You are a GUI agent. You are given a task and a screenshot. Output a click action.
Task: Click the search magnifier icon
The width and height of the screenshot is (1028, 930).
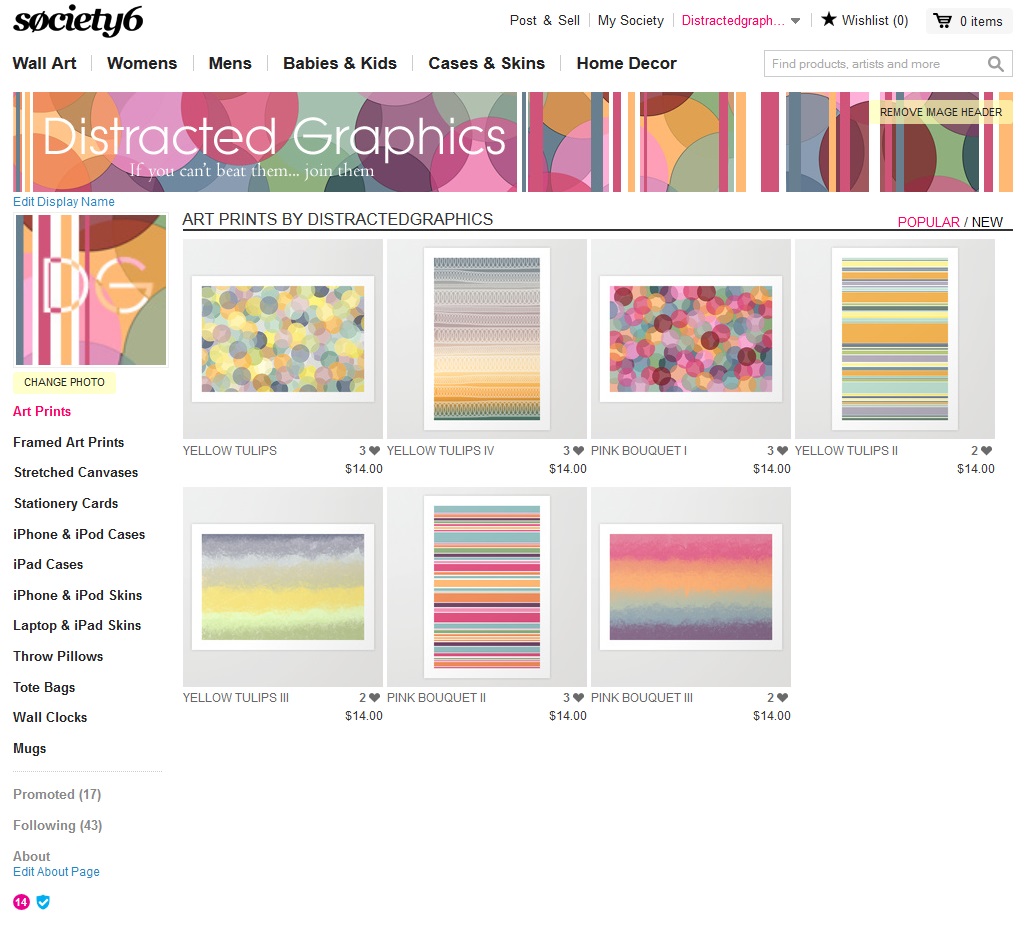995,64
